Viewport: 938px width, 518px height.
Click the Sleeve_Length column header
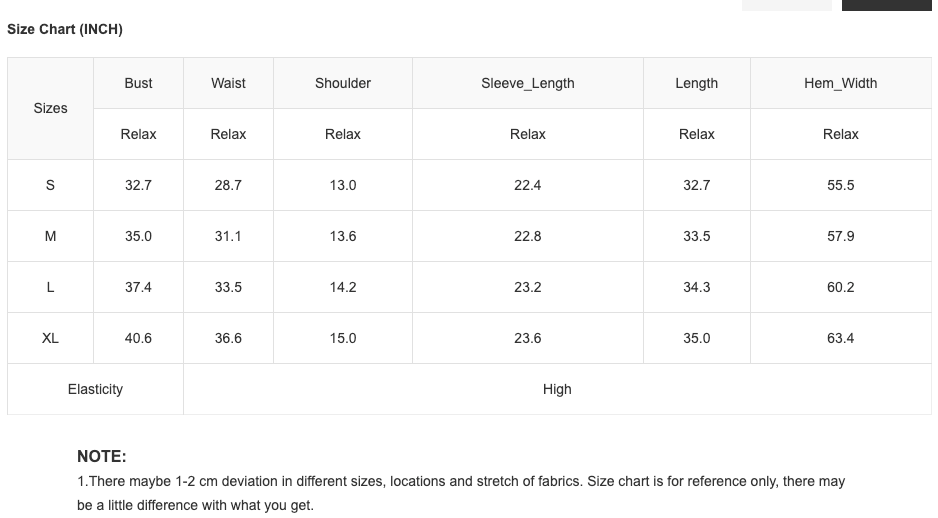pos(528,83)
